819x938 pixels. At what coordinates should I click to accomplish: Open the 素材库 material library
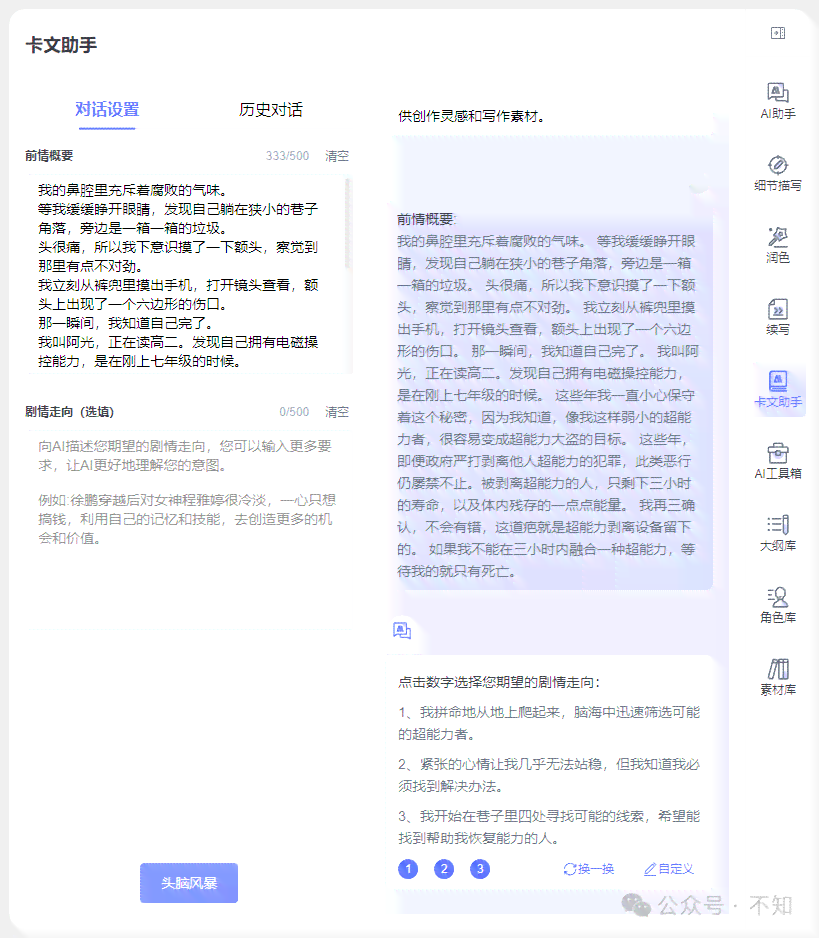tap(778, 677)
